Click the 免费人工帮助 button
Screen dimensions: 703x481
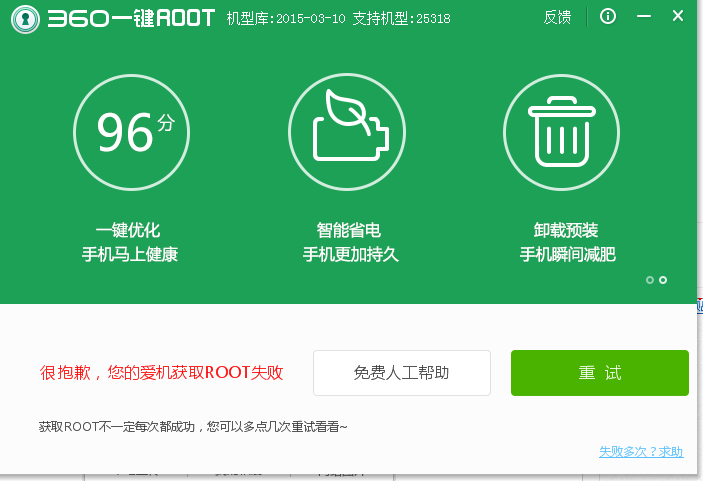(402, 373)
